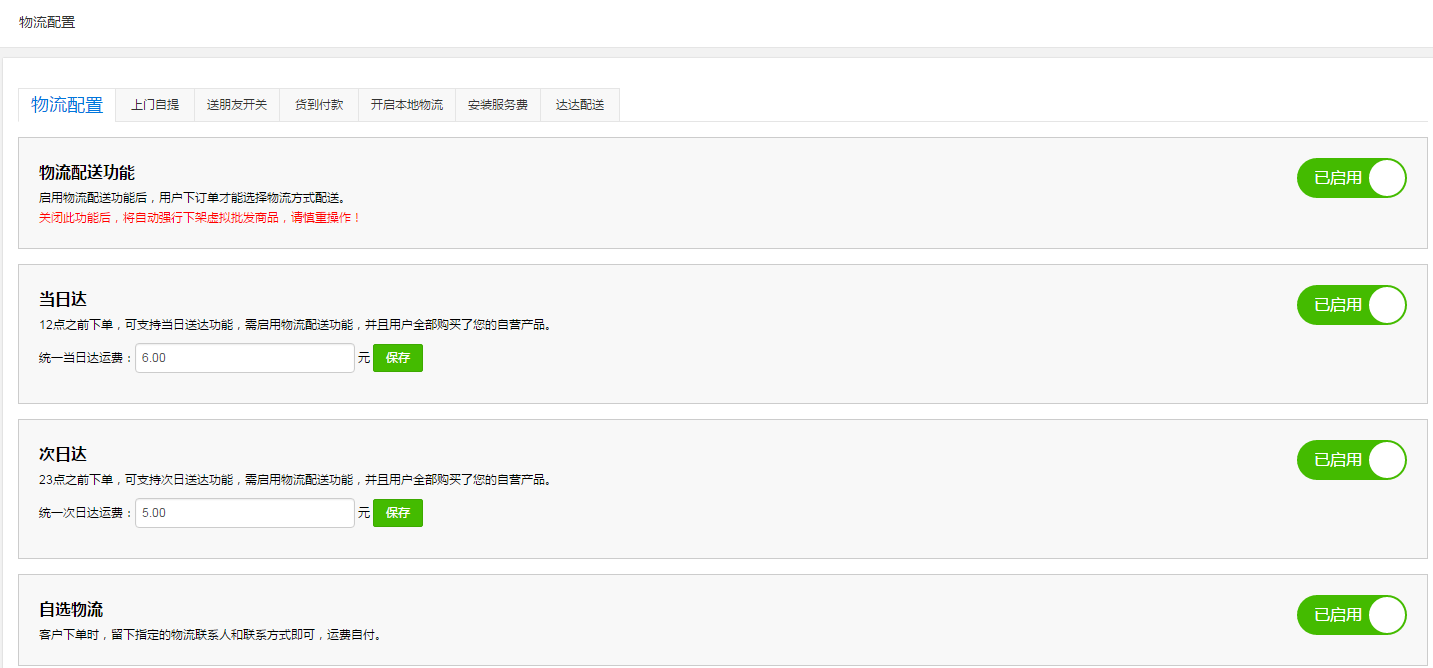Screen dimensions: 1433x668
Task: Select the 统一次日达运费 input showing 5.00
Action: 244,512
